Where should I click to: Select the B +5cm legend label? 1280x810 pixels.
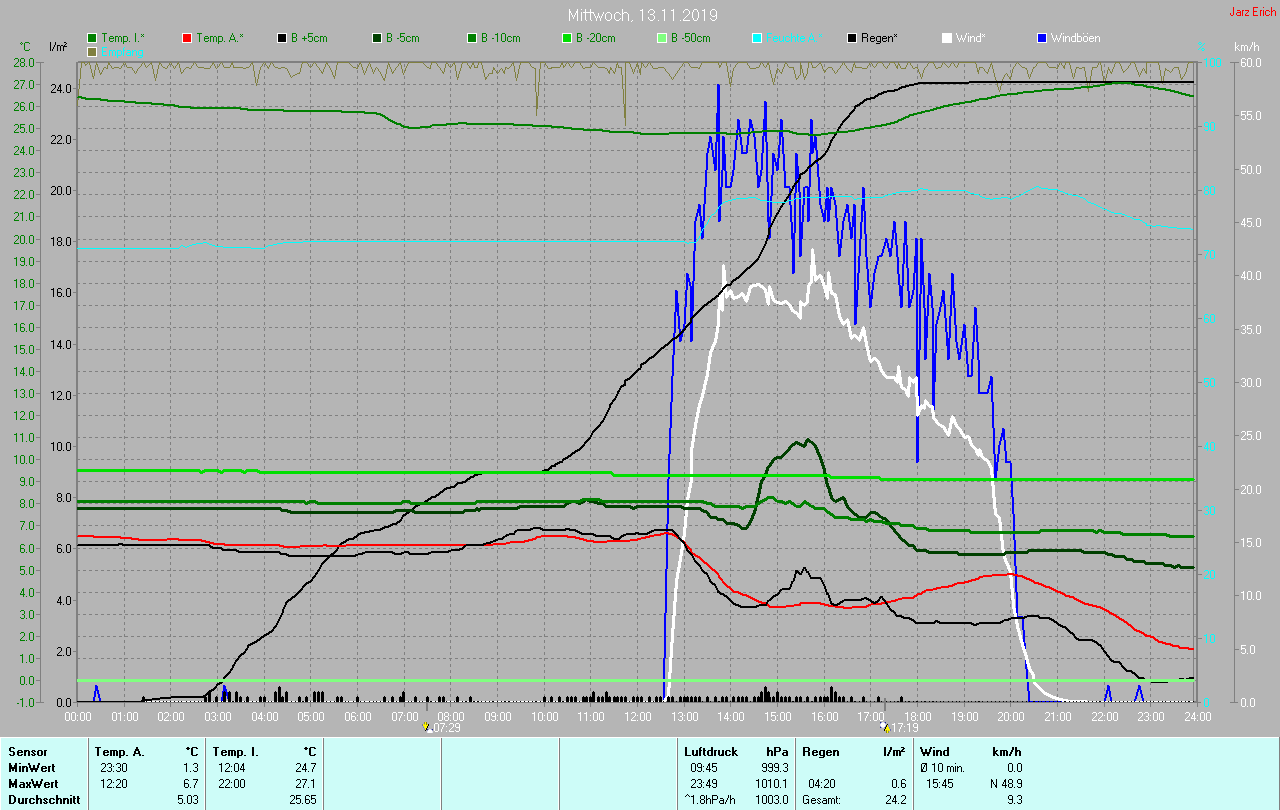[309, 38]
